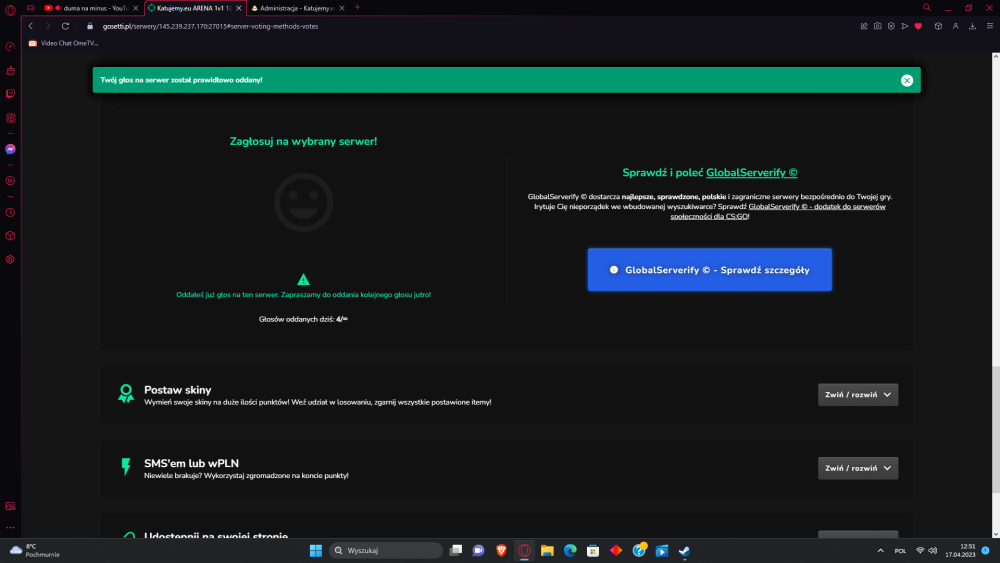
Task: Click the edit/share page toolbar icon
Action: pyautogui.click(x=864, y=26)
